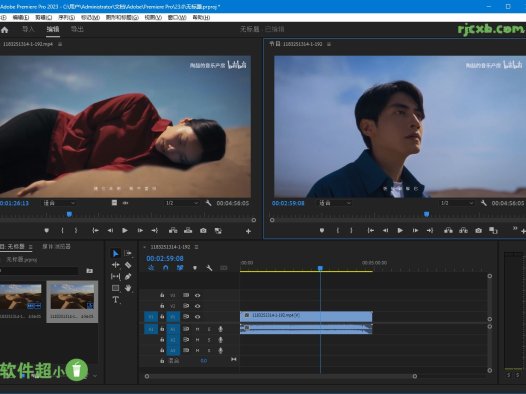Solo track A2
The image size is (526, 394).
[x=209, y=340]
